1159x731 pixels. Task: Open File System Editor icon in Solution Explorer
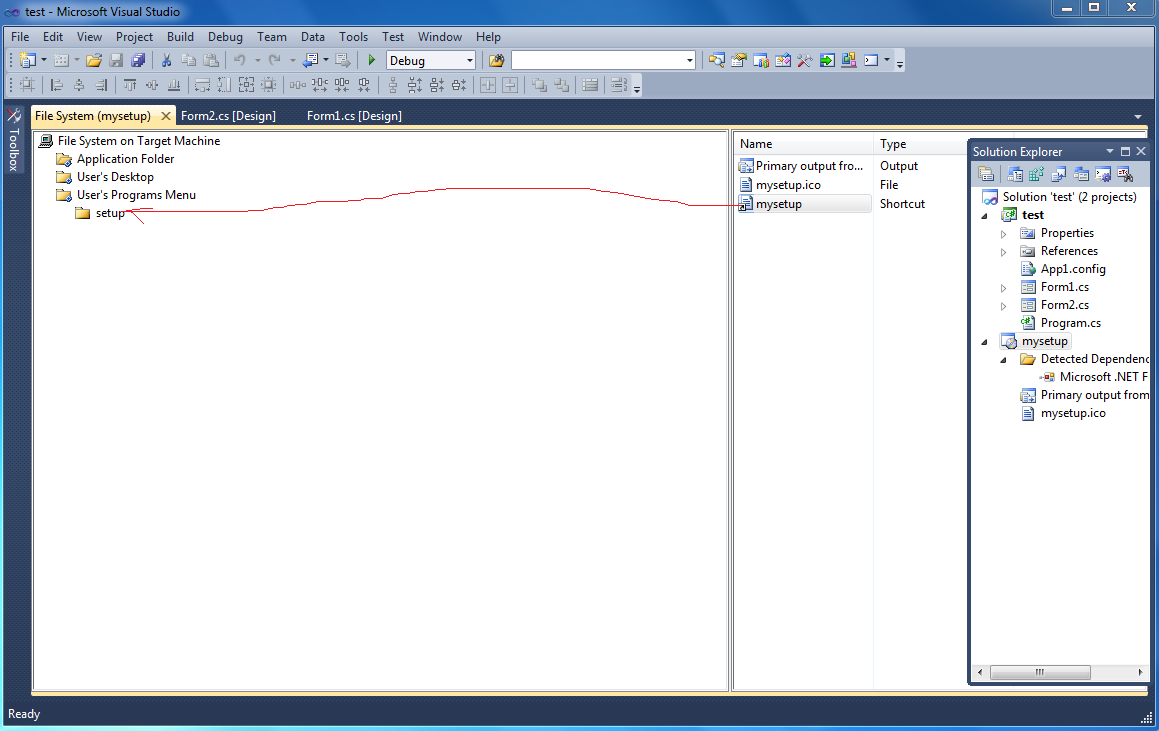pyautogui.click(x=1015, y=174)
